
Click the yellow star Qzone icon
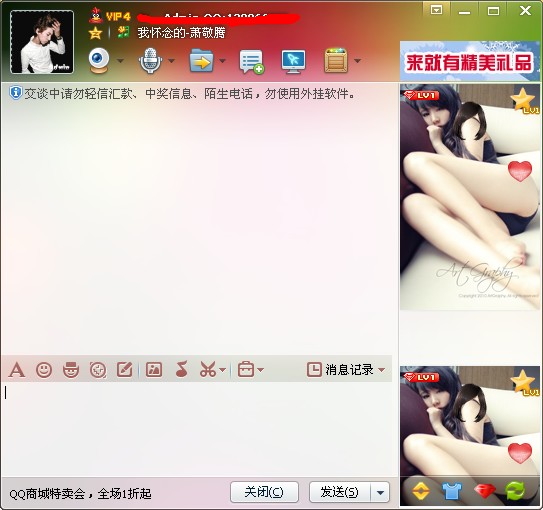coord(95,33)
